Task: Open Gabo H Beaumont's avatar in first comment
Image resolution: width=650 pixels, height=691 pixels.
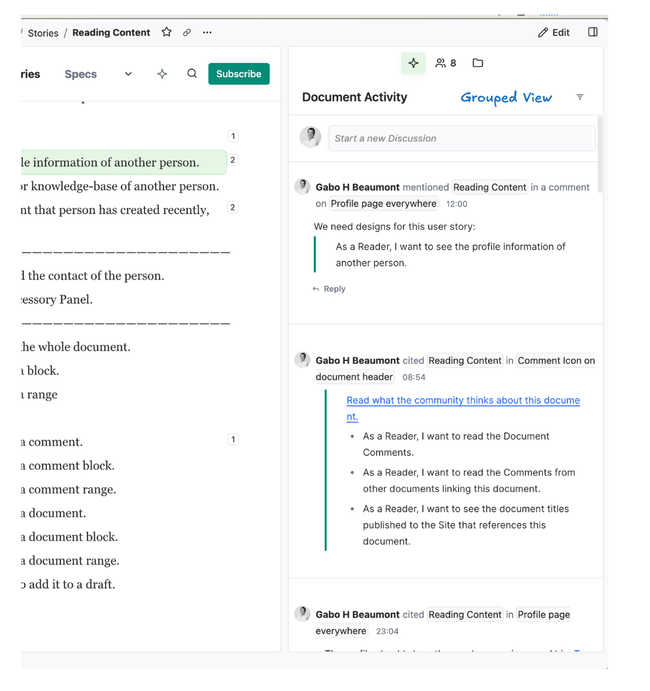Action: [302, 187]
